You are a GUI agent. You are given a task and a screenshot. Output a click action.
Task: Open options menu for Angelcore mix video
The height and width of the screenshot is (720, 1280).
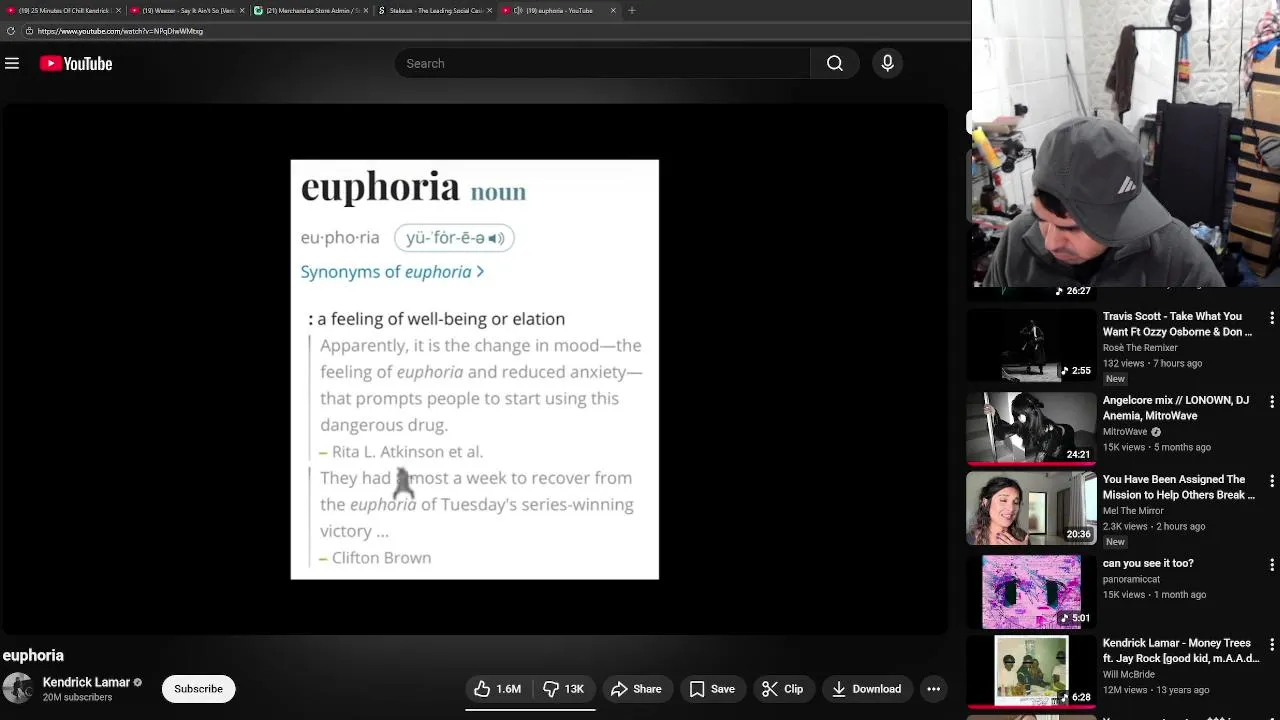[1271, 401]
